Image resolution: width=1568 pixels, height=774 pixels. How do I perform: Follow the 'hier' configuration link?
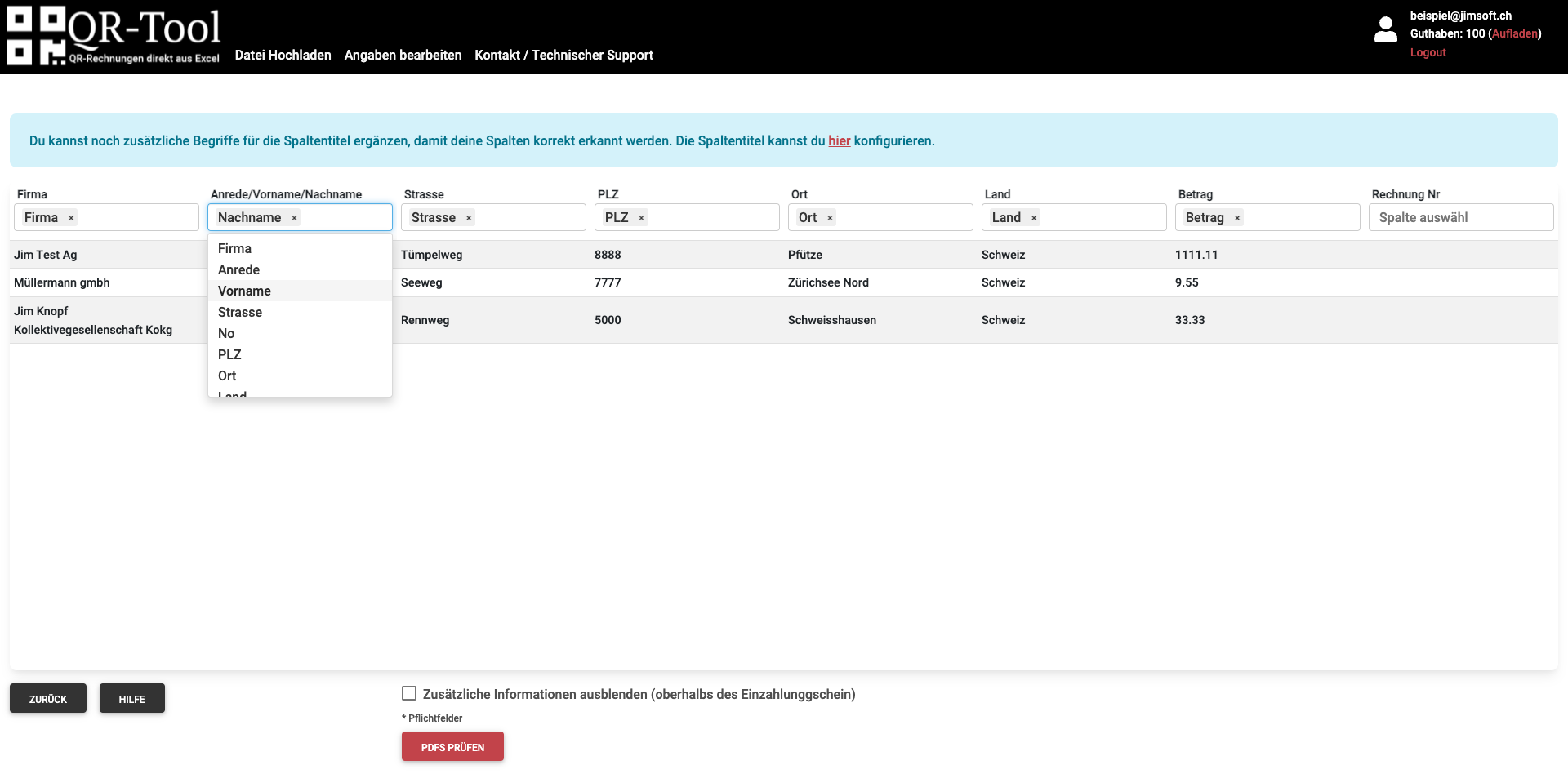(x=840, y=140)
